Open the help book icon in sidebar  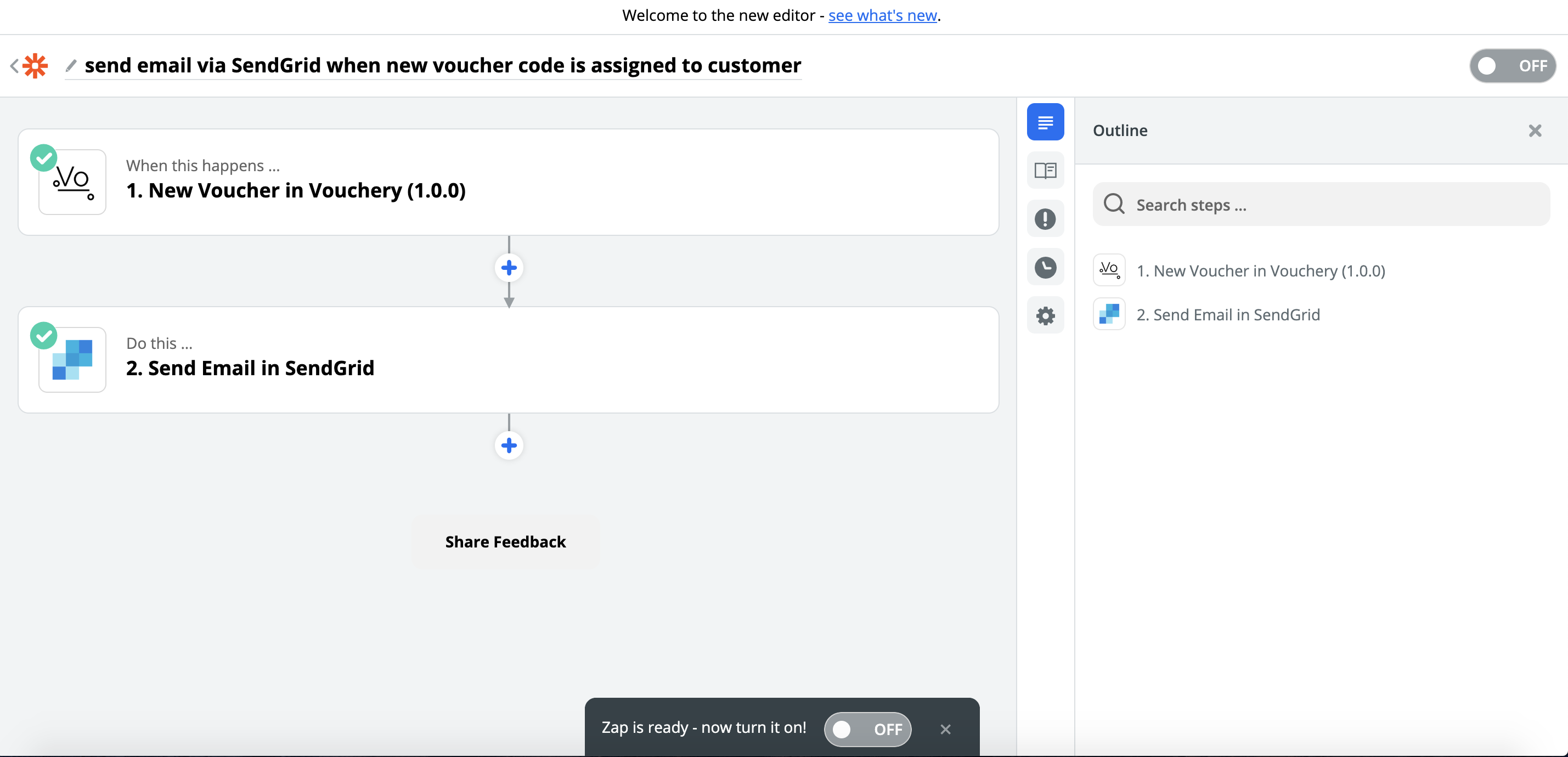(x=1045, y=171)
